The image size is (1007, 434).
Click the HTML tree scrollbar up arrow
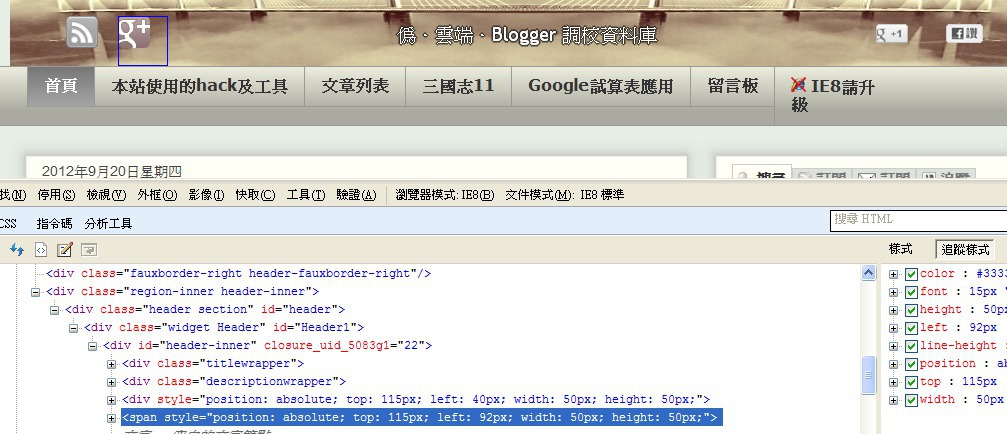868,273
